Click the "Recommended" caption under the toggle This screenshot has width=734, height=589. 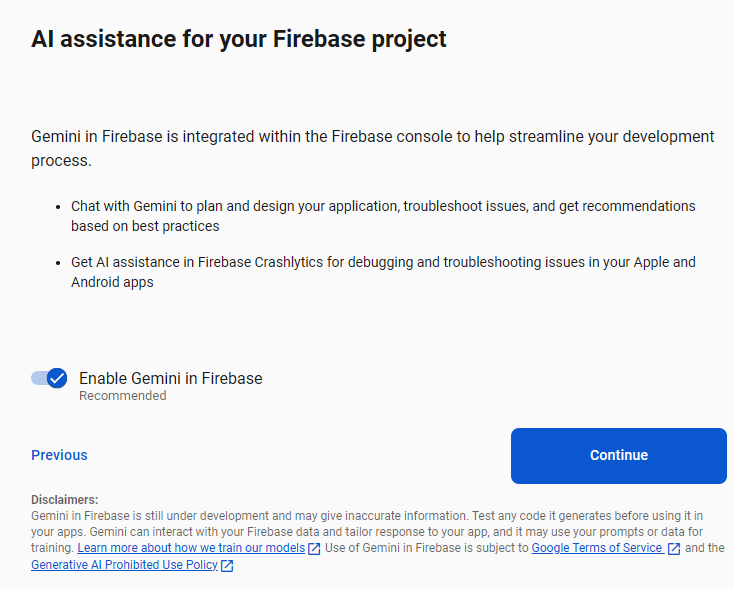pos(123,396)
